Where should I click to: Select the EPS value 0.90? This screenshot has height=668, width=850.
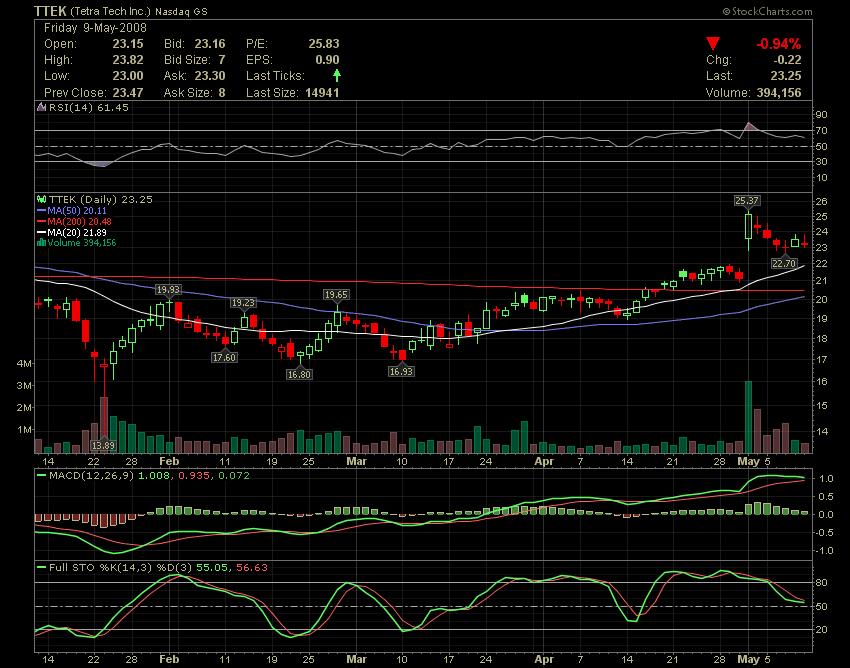pos(327,60)
